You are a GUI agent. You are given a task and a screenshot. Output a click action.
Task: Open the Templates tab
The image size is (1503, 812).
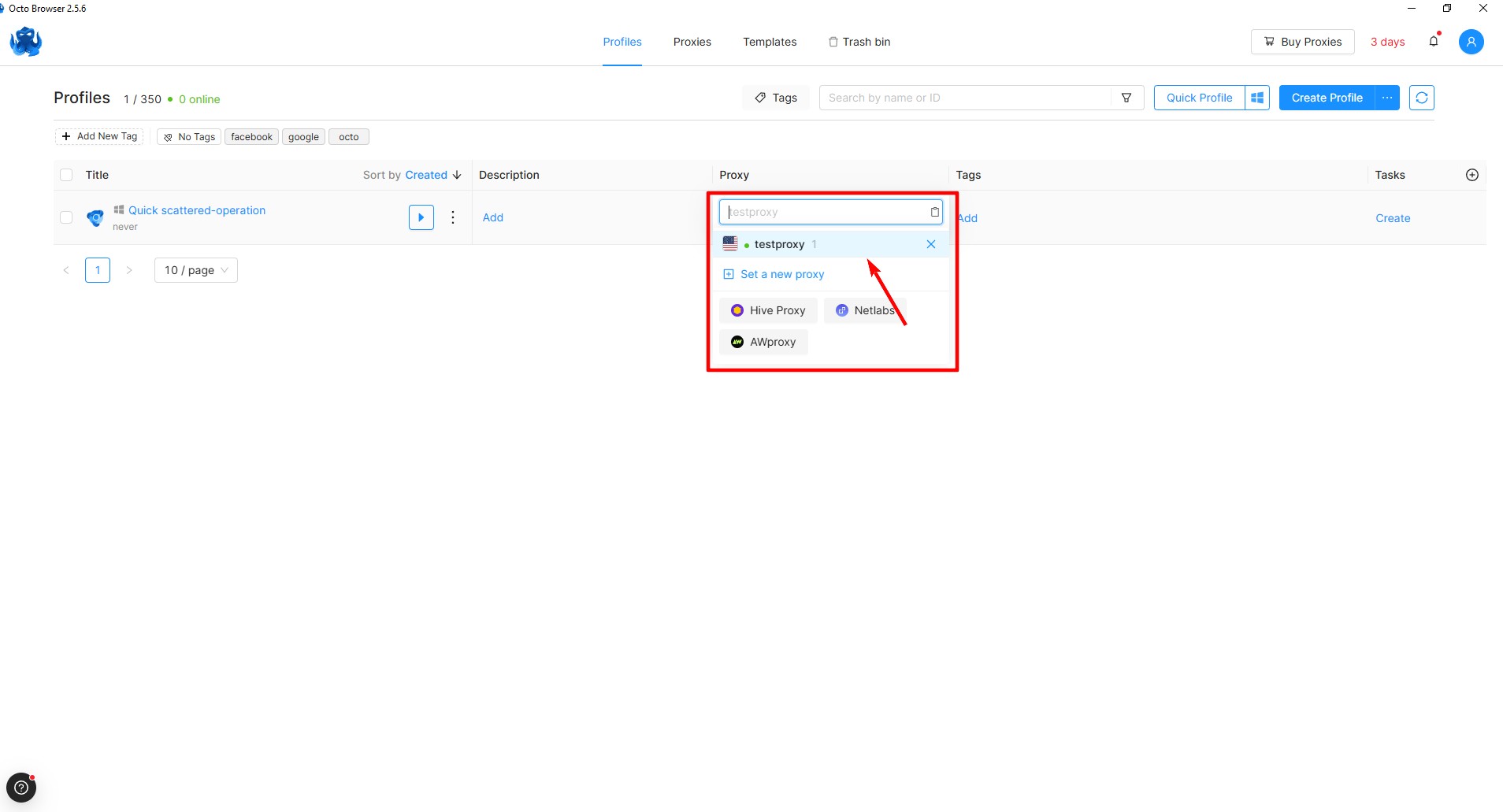pyautogui.click(x=769, y=42)
